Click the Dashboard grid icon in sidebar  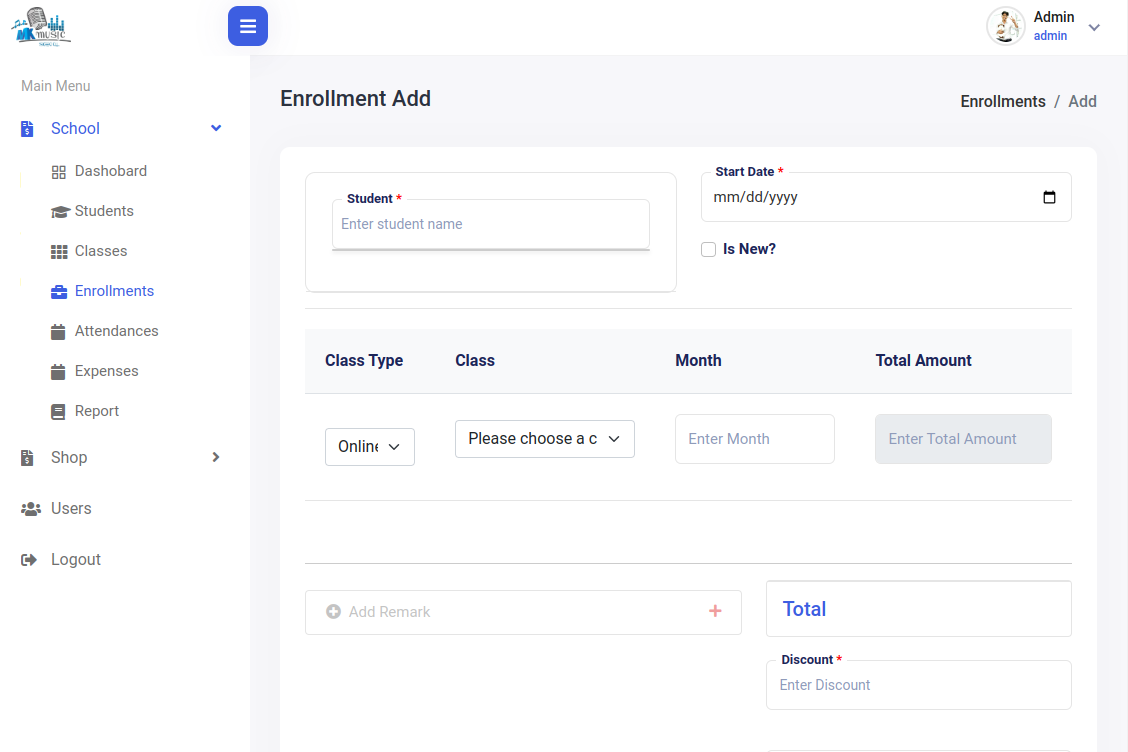point(59,172)
